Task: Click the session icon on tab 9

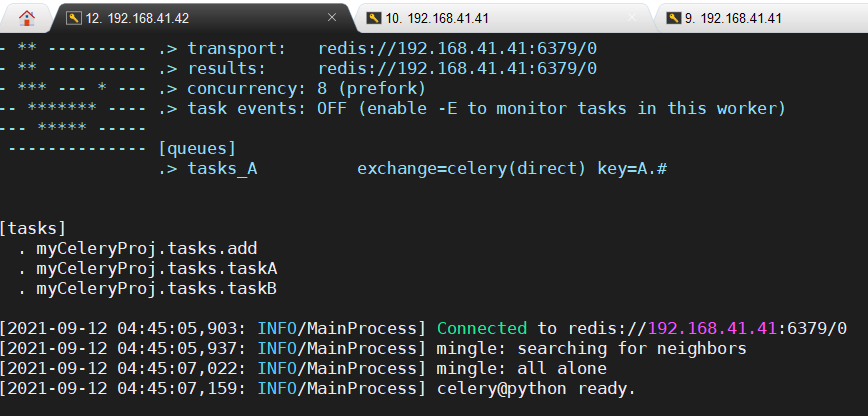Action: tap(674, 18)
